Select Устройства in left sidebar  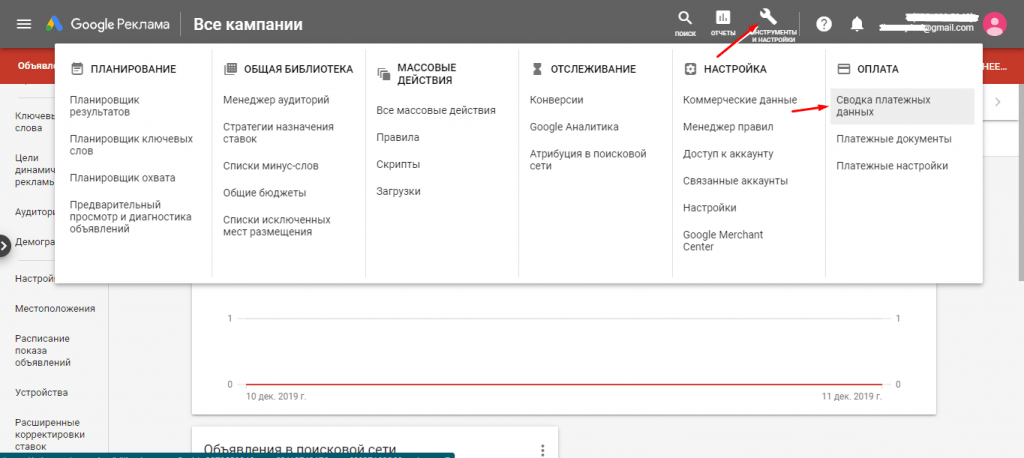click(41, 393)
